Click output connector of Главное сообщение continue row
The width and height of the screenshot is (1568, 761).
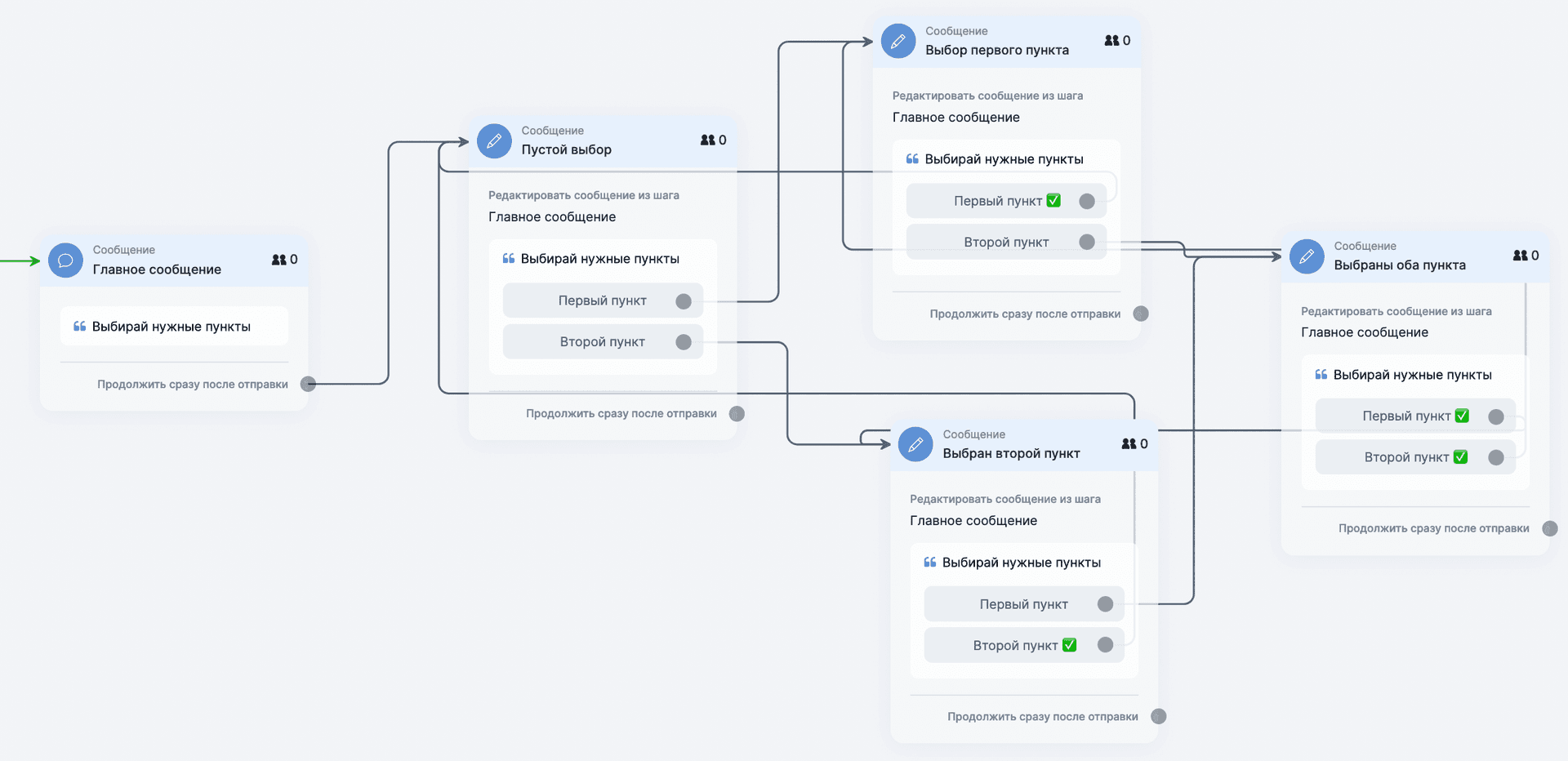tap(308, 384)
